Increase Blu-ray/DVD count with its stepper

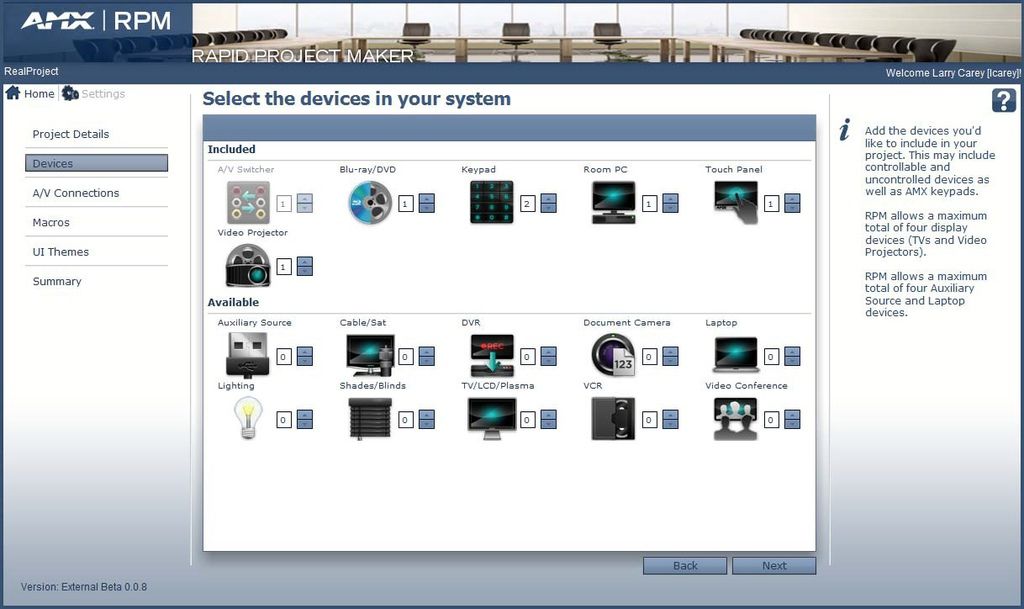426,199
